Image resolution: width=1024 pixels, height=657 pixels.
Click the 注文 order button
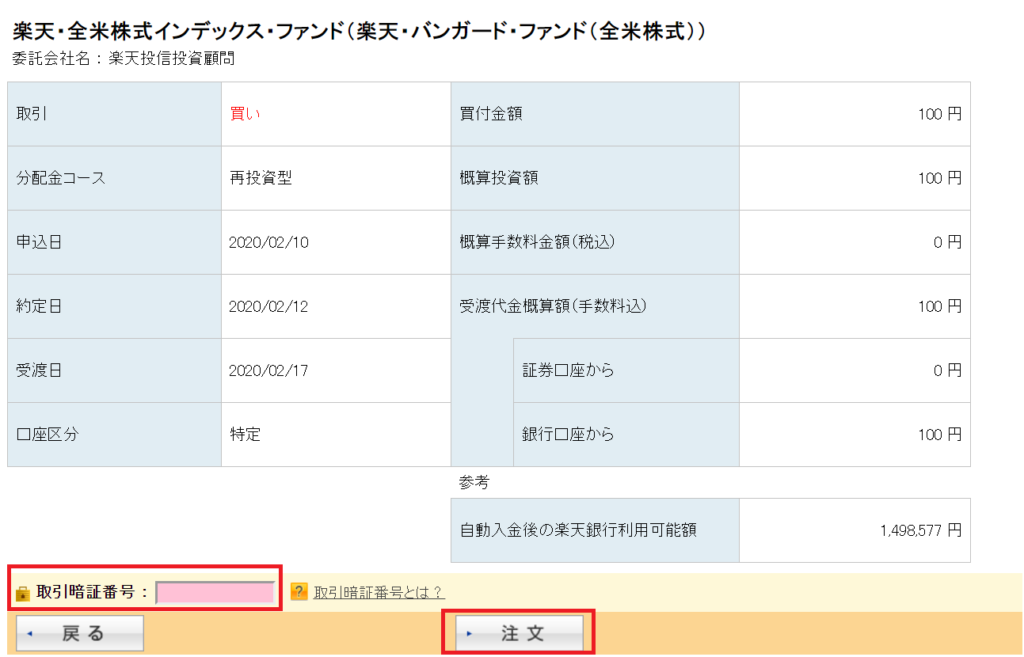[x=519, y=633]
